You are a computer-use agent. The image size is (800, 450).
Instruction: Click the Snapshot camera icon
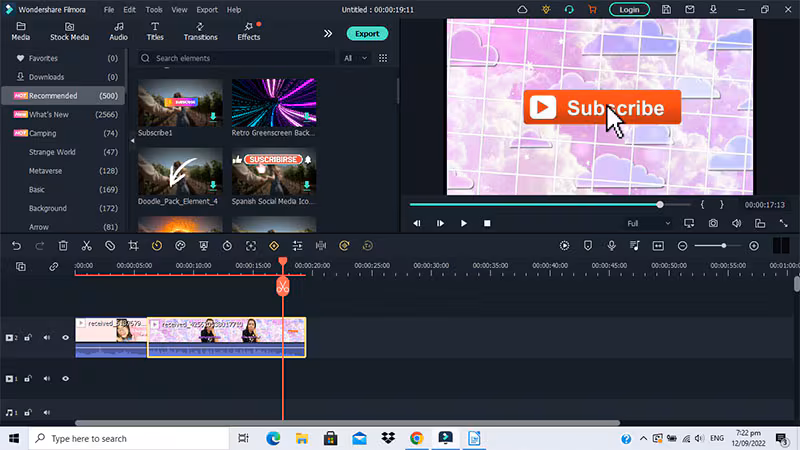click(x=713, y=223)
